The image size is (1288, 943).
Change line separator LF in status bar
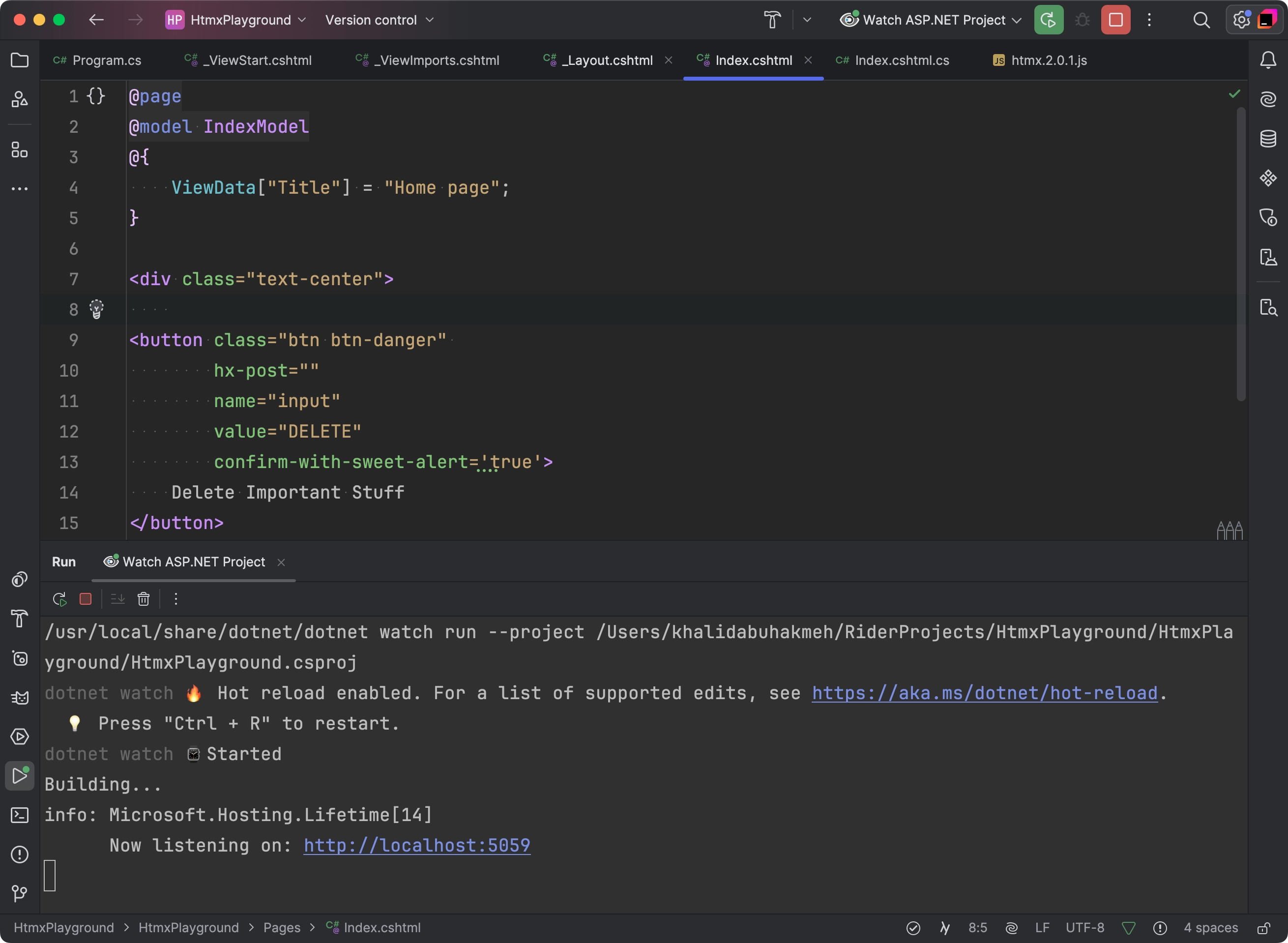click(x=1042, y=928)
